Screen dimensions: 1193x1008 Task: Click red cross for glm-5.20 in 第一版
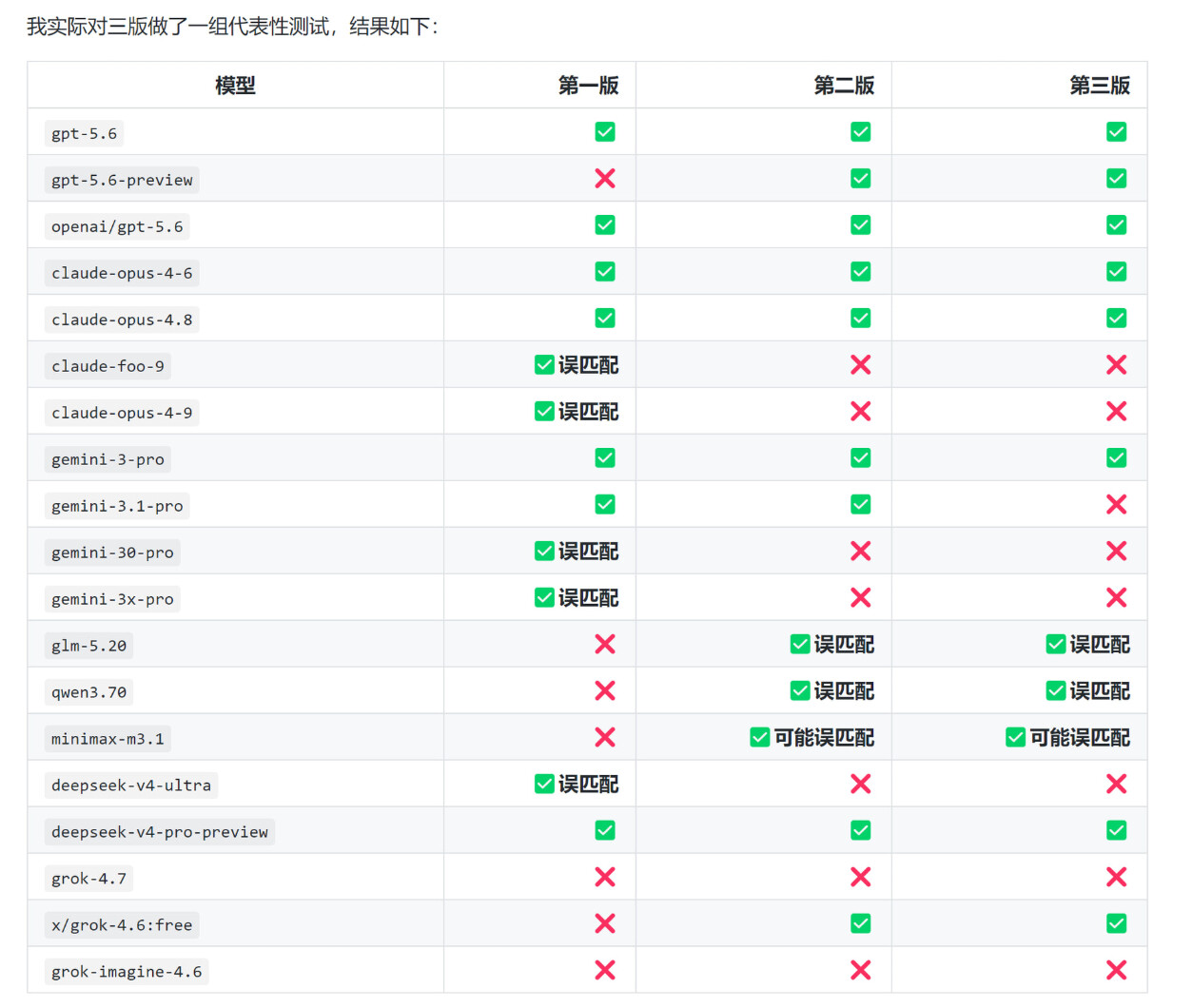click(605, 645)
